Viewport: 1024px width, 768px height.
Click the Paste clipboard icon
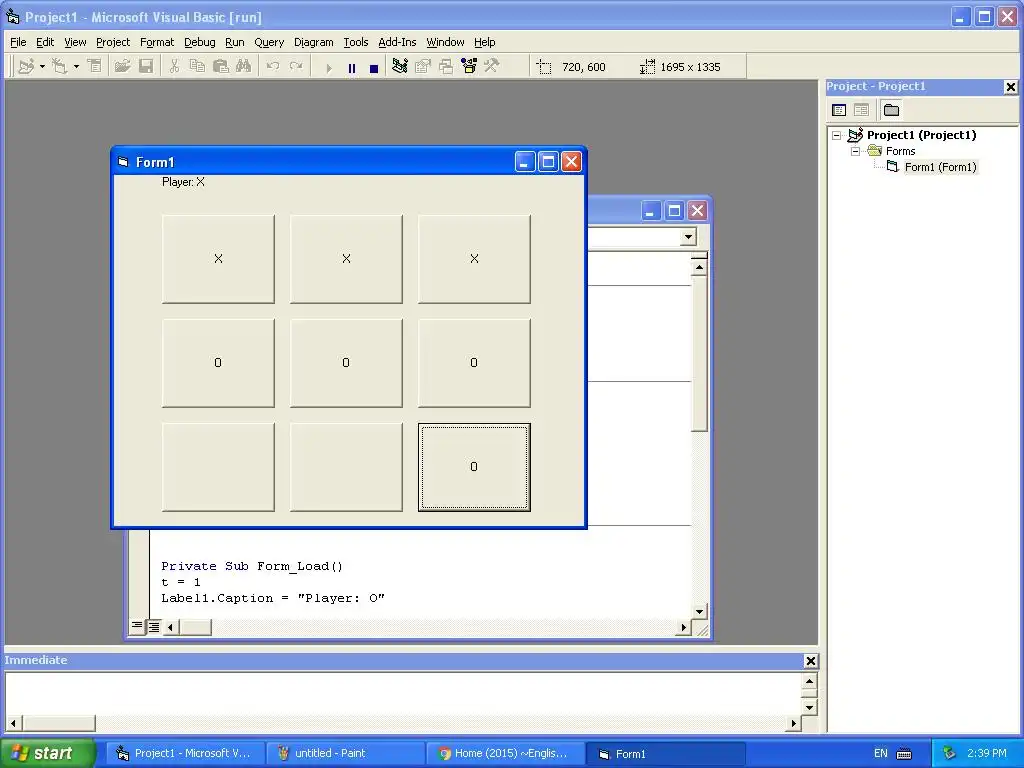coord(221,67)
